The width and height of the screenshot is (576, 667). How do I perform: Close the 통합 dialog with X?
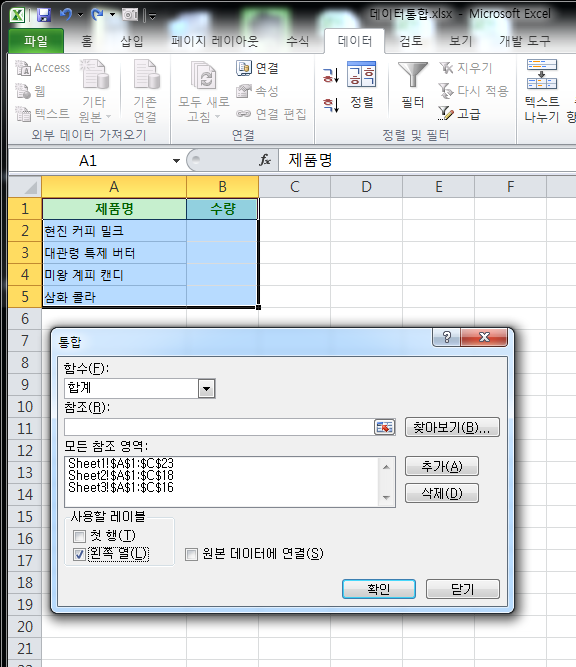click(x=484, y=337)
